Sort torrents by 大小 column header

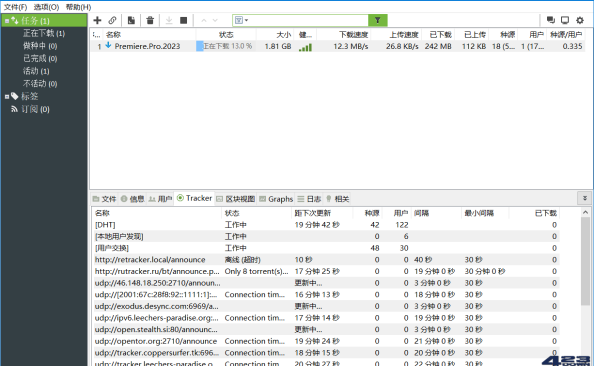[283, 35]
